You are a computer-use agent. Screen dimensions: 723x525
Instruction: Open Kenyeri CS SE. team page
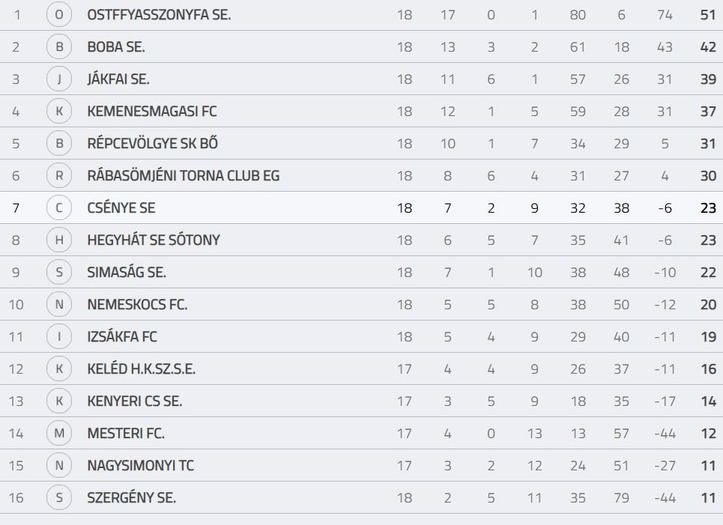135,401
